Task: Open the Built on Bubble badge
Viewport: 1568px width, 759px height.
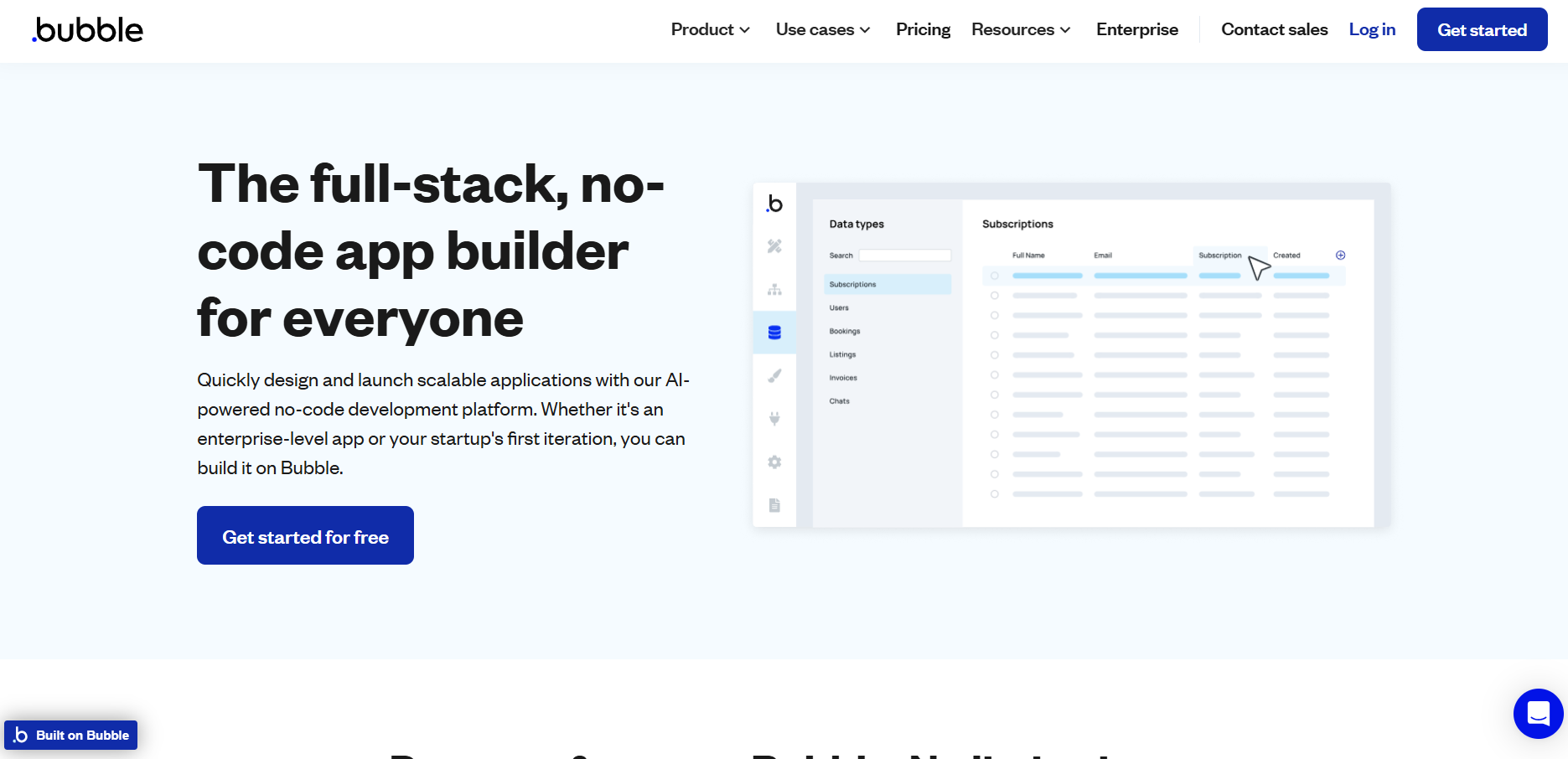Action: coord(71,735)
